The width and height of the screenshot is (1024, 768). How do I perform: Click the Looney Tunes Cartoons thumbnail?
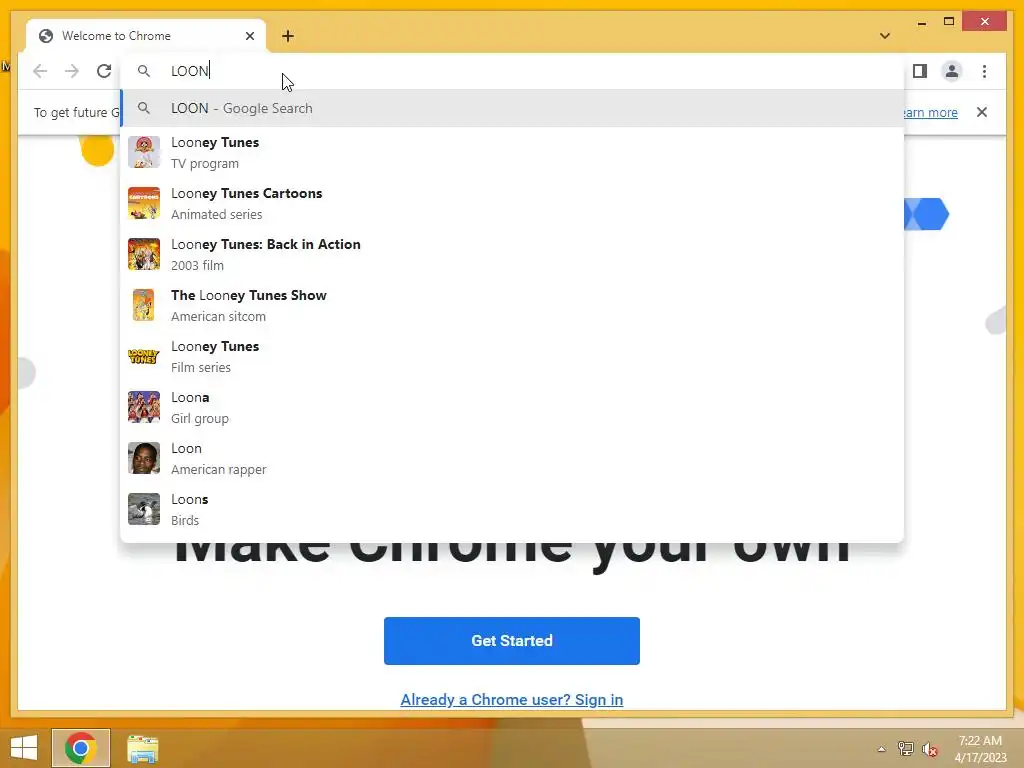click(x=144, y=203)
